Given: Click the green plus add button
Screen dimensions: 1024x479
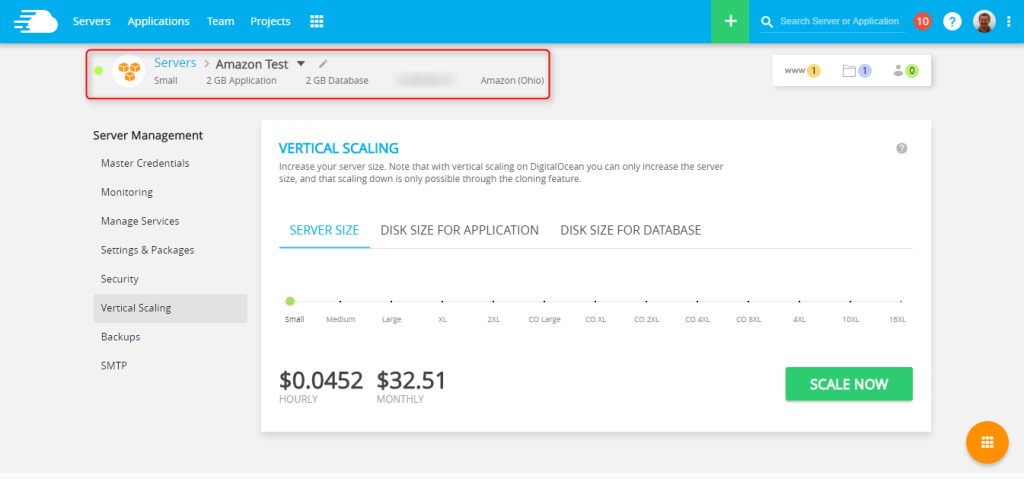Looking at the screenshot, I should [x=730, y=21].
